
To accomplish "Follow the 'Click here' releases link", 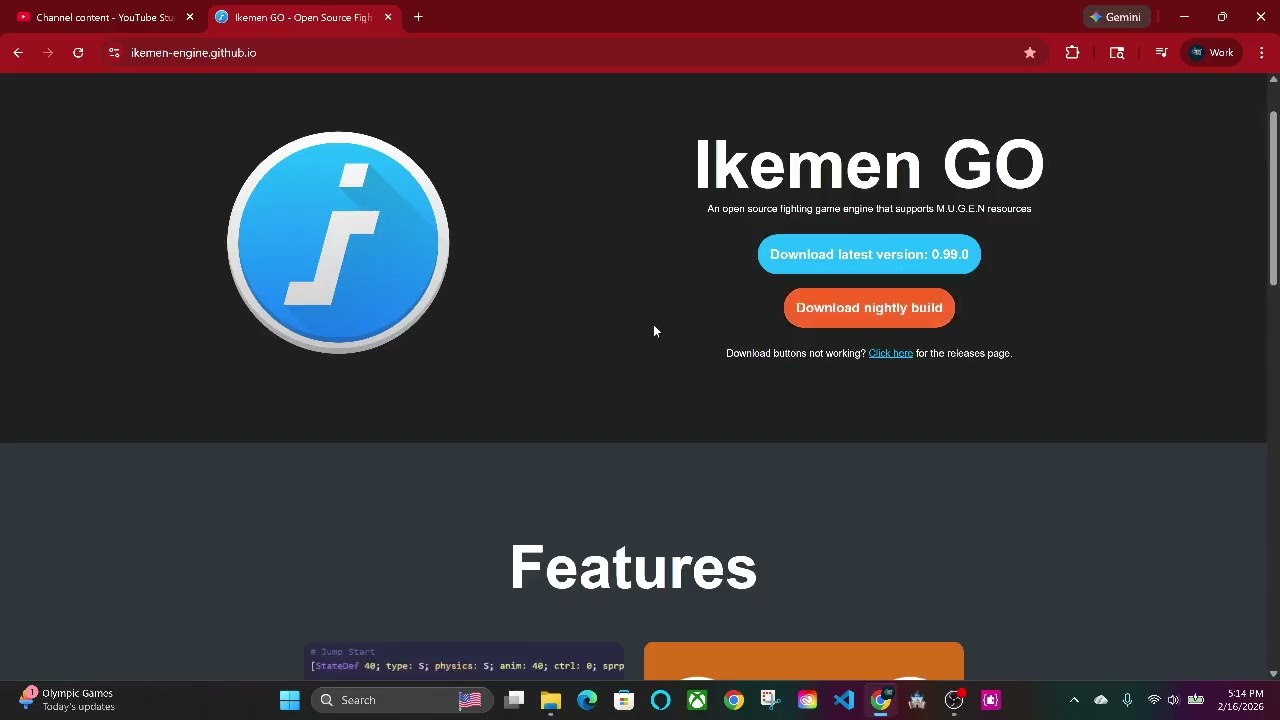I will (x=890, y=353).
